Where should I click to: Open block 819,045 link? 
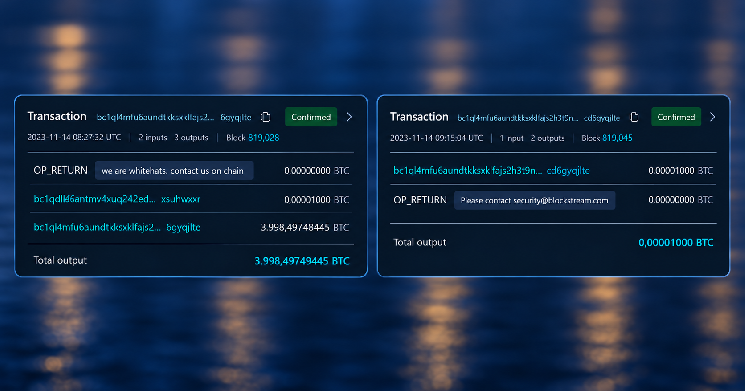[617, 138]
